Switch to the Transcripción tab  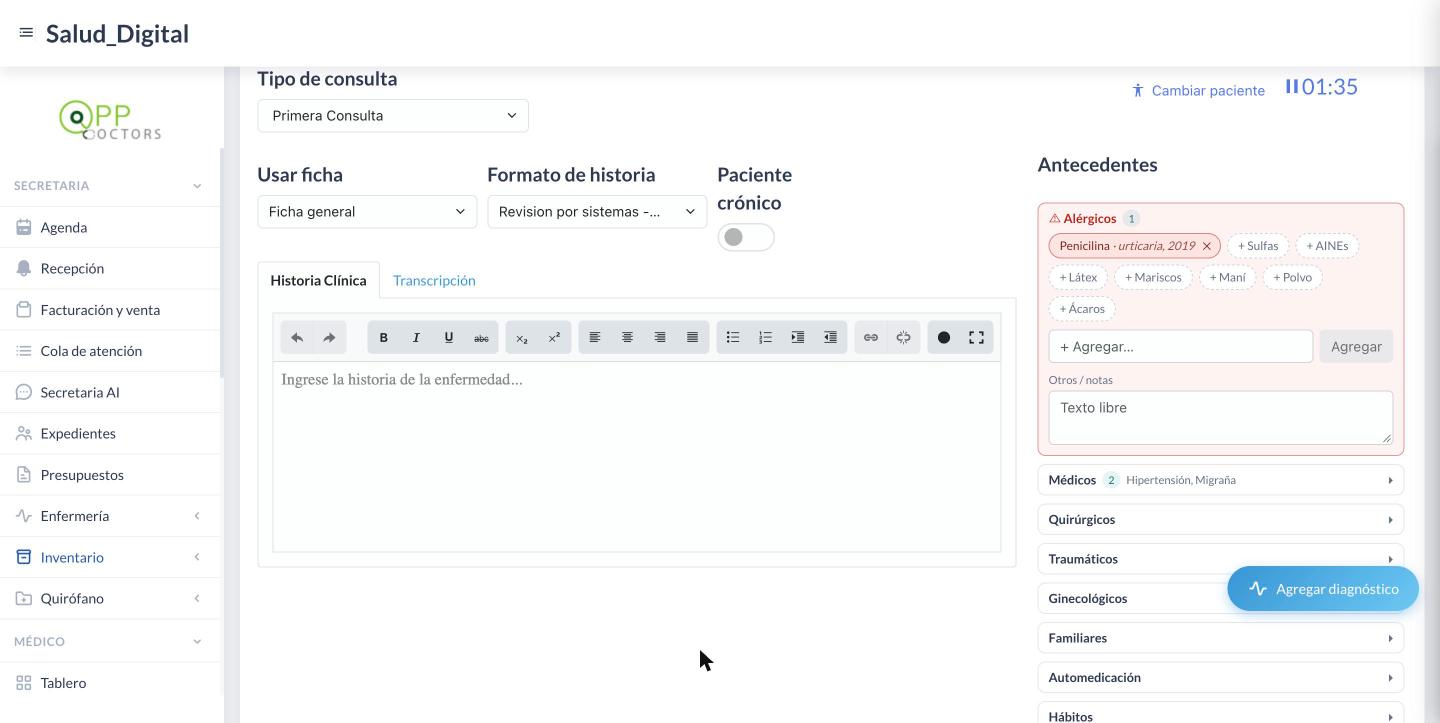click(x=434, y=281)
